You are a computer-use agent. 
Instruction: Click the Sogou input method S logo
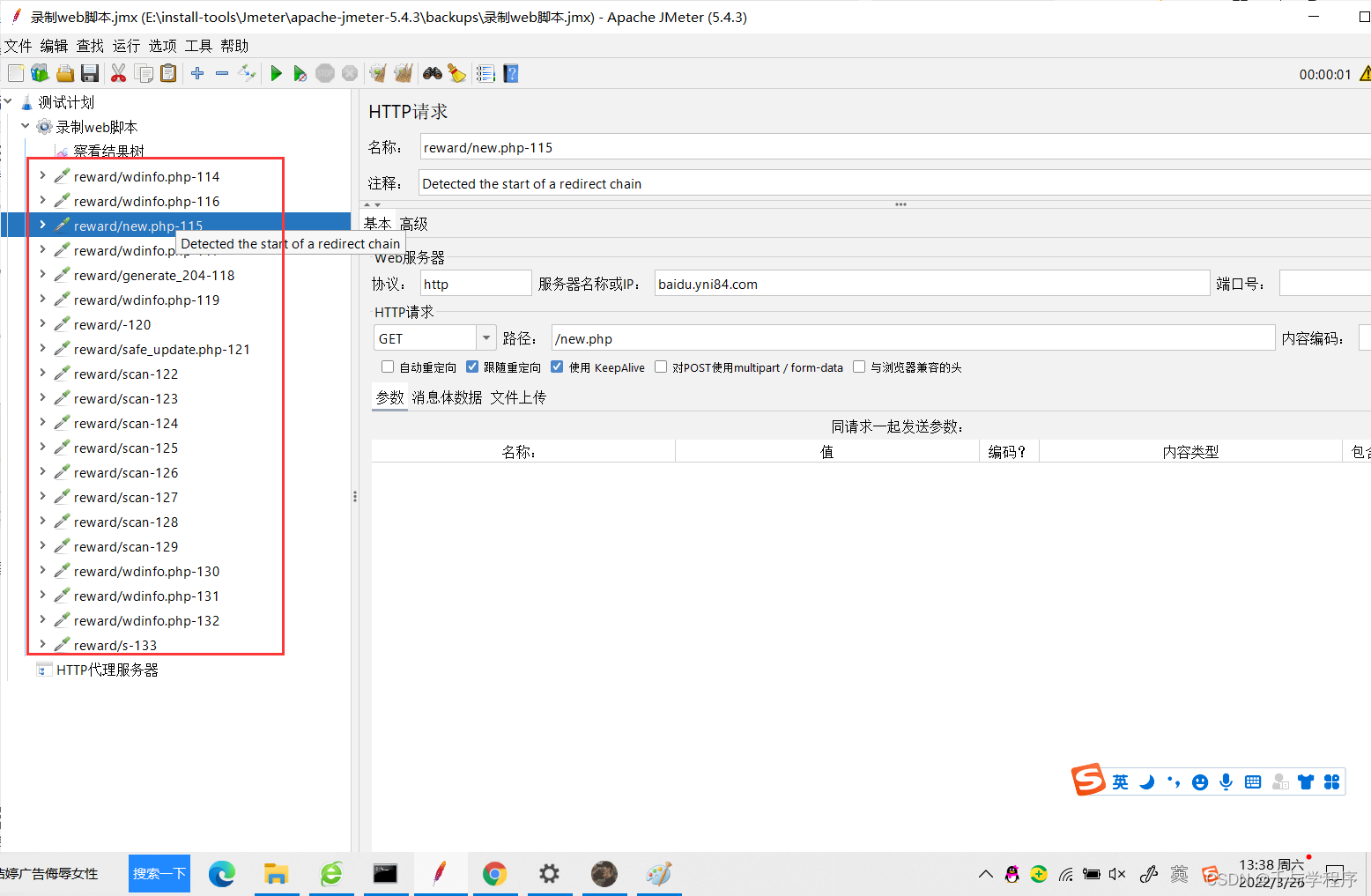pos(1088,780)
